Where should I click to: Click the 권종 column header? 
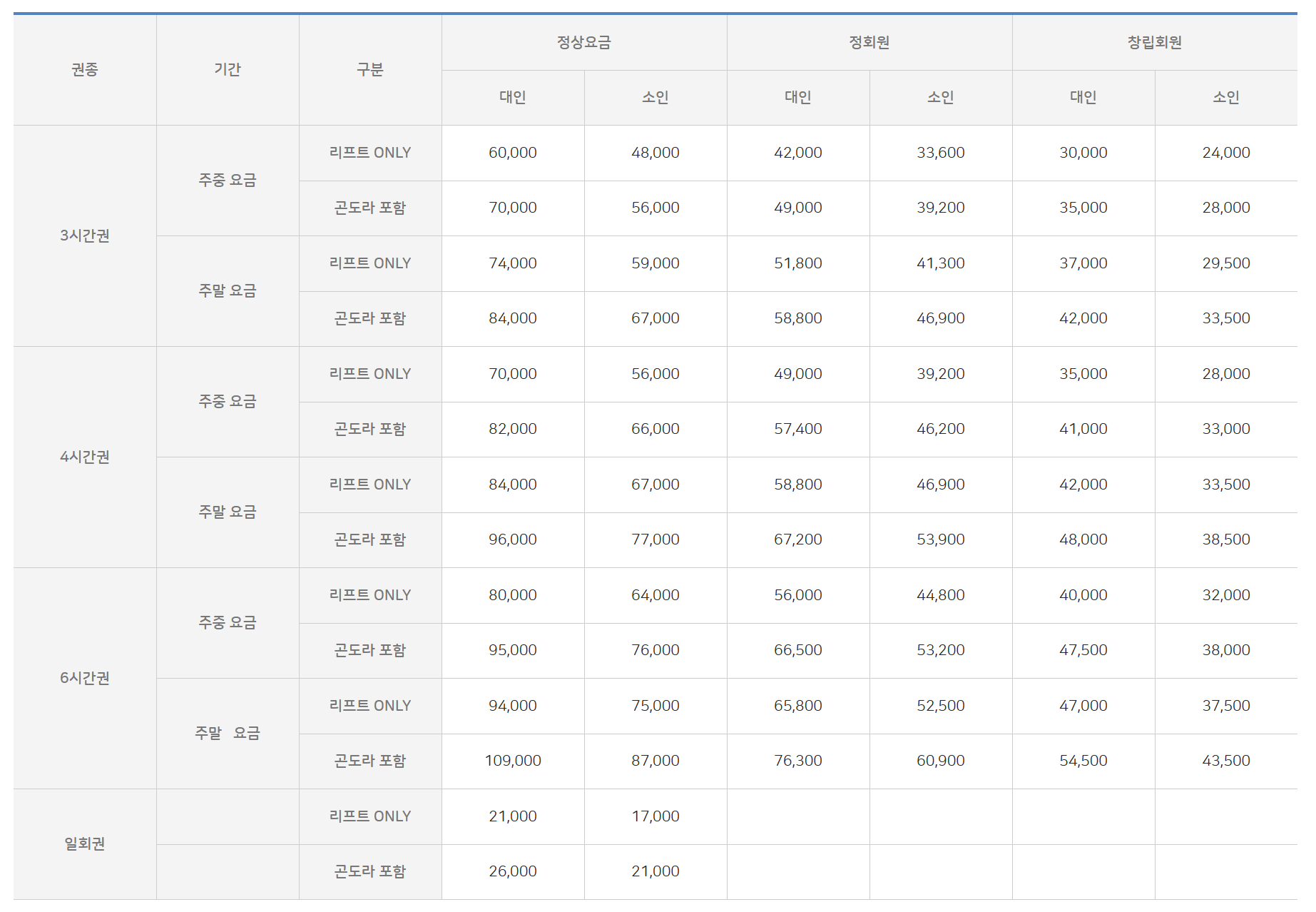[x=85, y=69]
